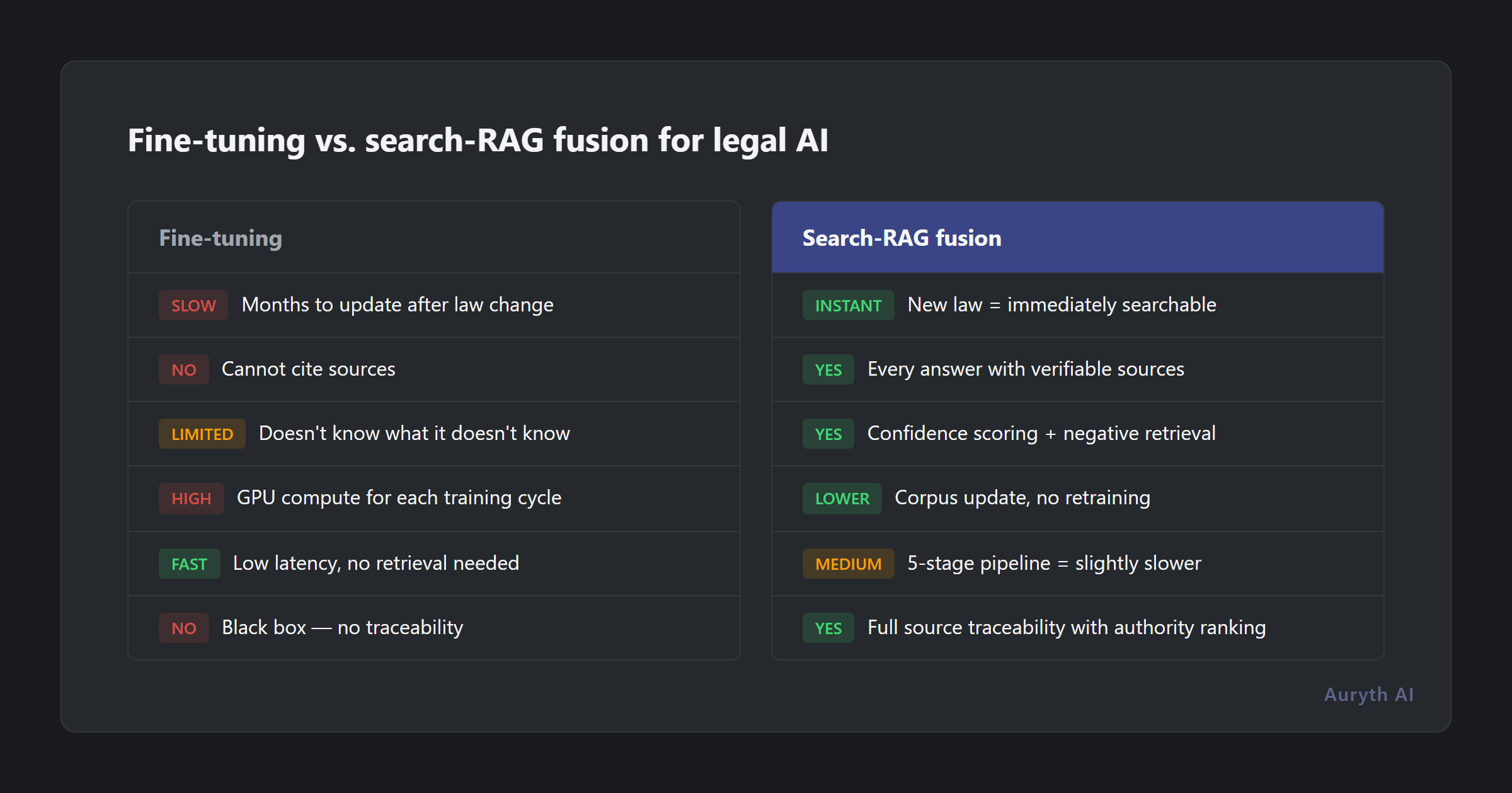Toggle the YES badge for verifiable sources
This screenshot has width=1512, height=793.
point(827,369)
